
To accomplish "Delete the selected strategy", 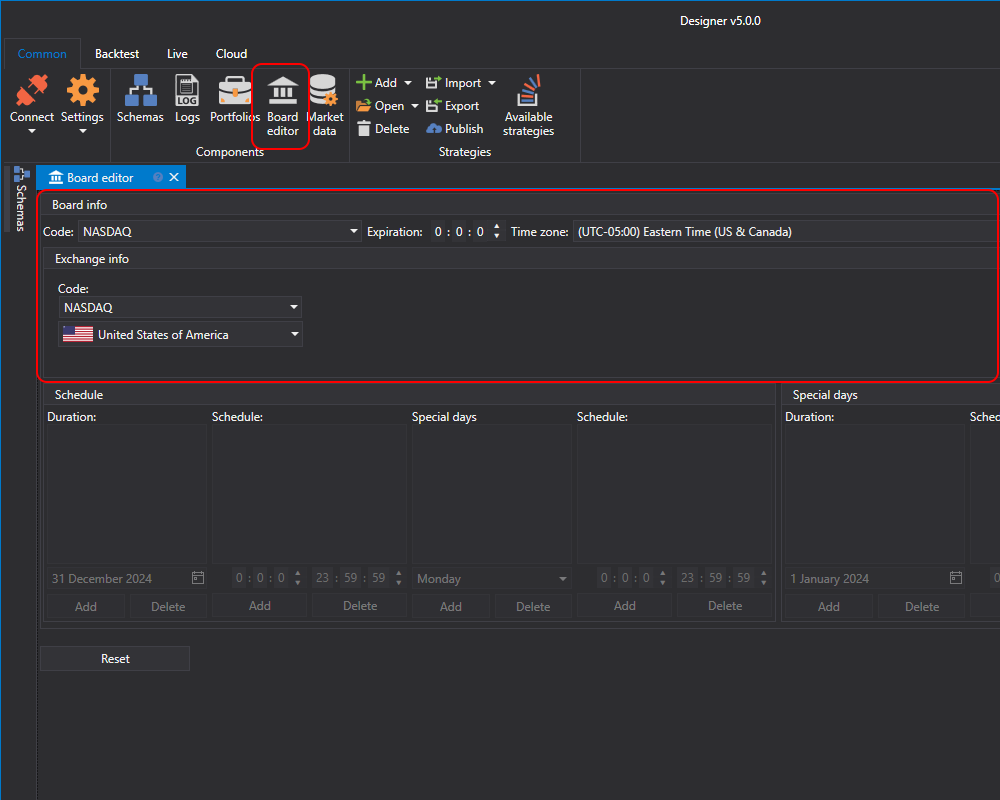I will click(383, 129).
